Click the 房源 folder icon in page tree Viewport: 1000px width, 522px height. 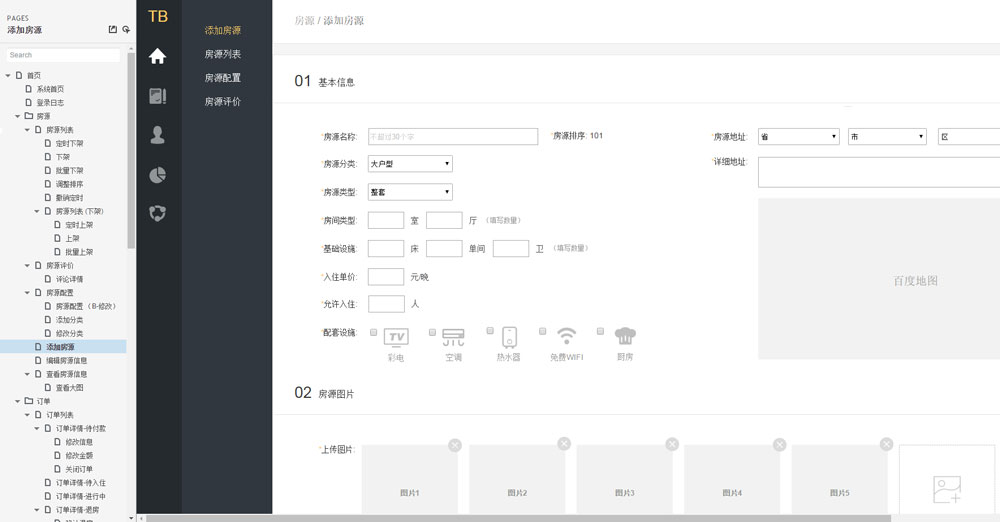(x=29, y=116)
